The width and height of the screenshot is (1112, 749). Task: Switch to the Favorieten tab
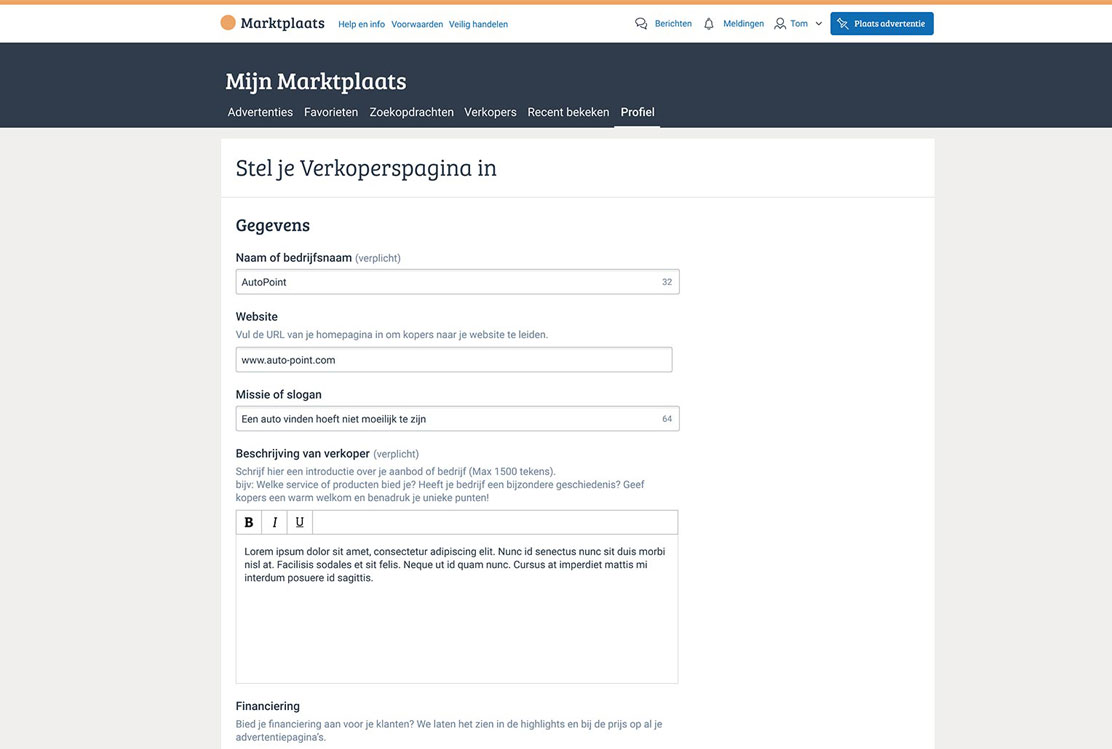point(331,112)
